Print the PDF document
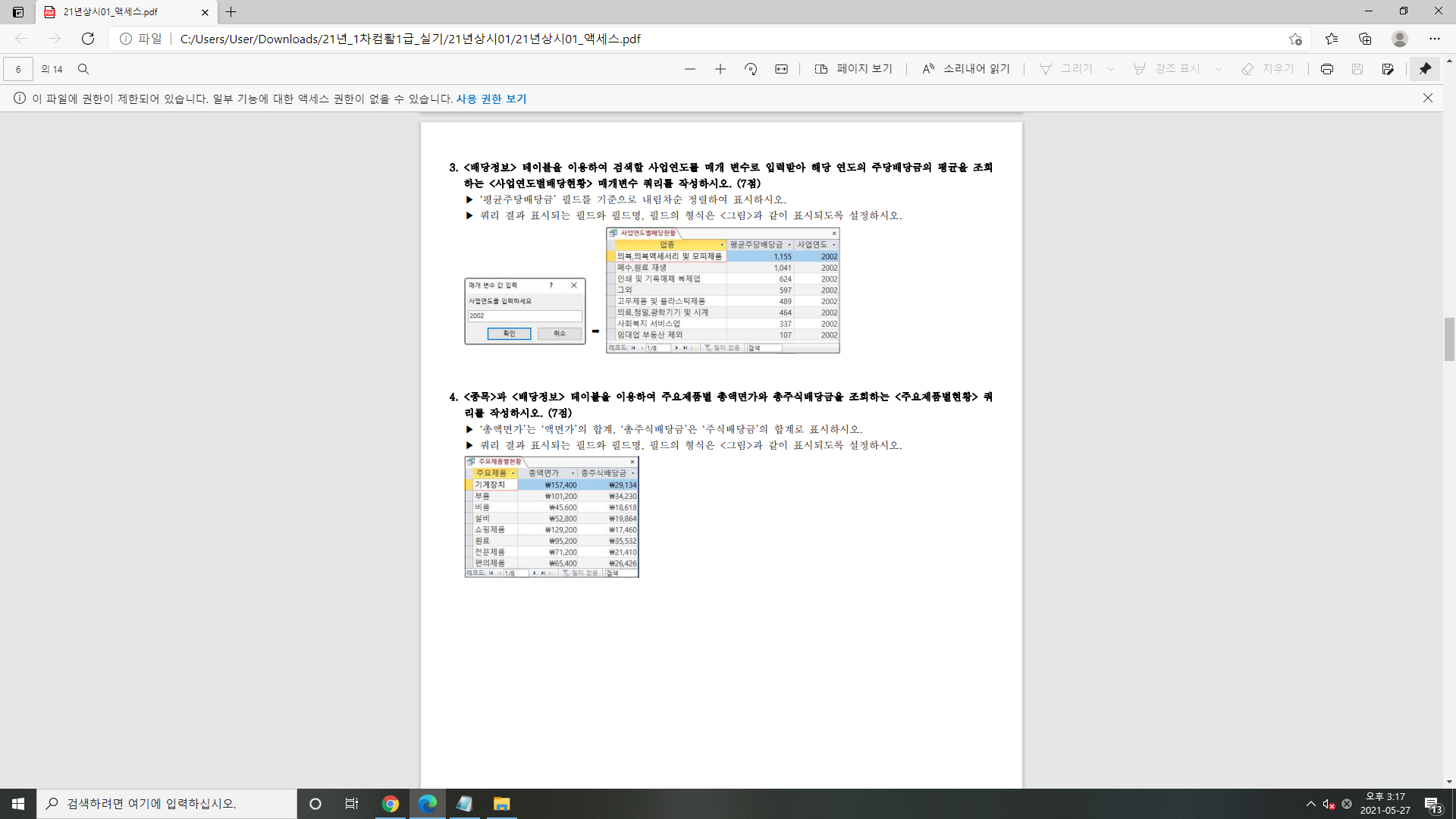The image size is (1456, 819). tap(1326, 69)
